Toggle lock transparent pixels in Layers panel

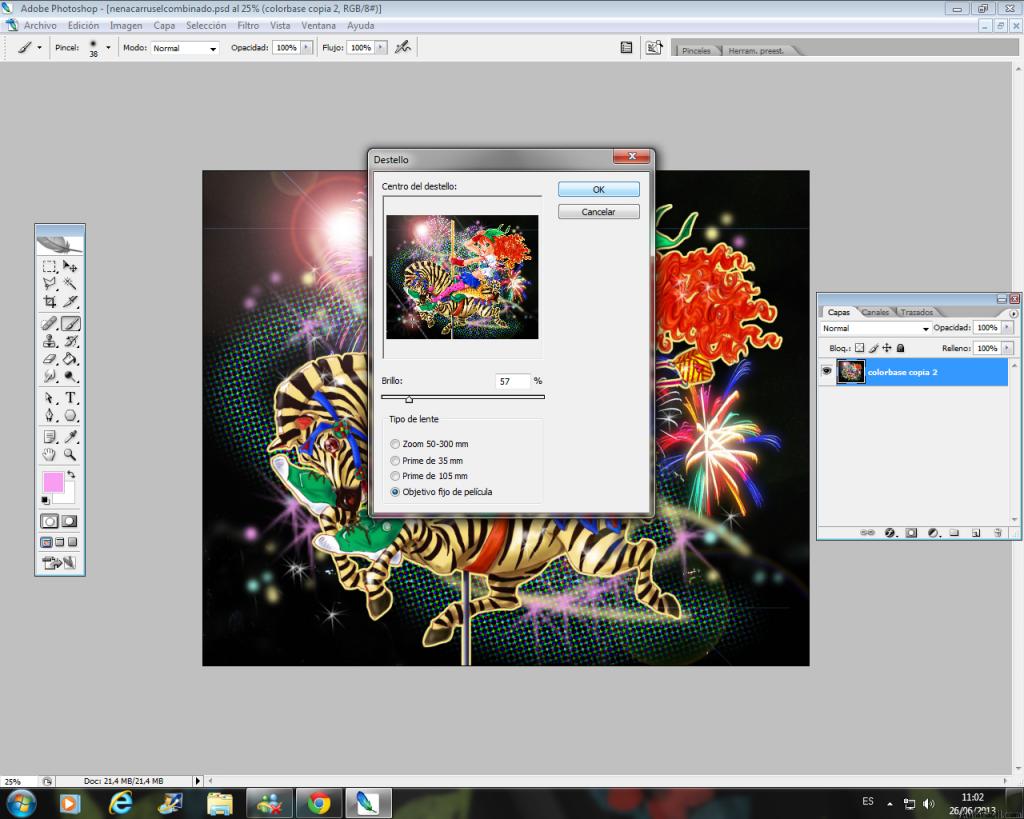tap(859, 348)
